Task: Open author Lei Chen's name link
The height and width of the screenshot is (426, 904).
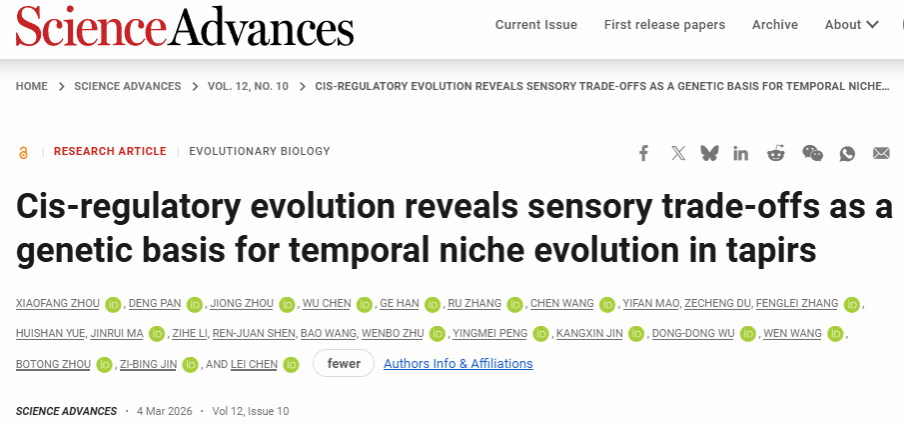Action: (252, 364)
